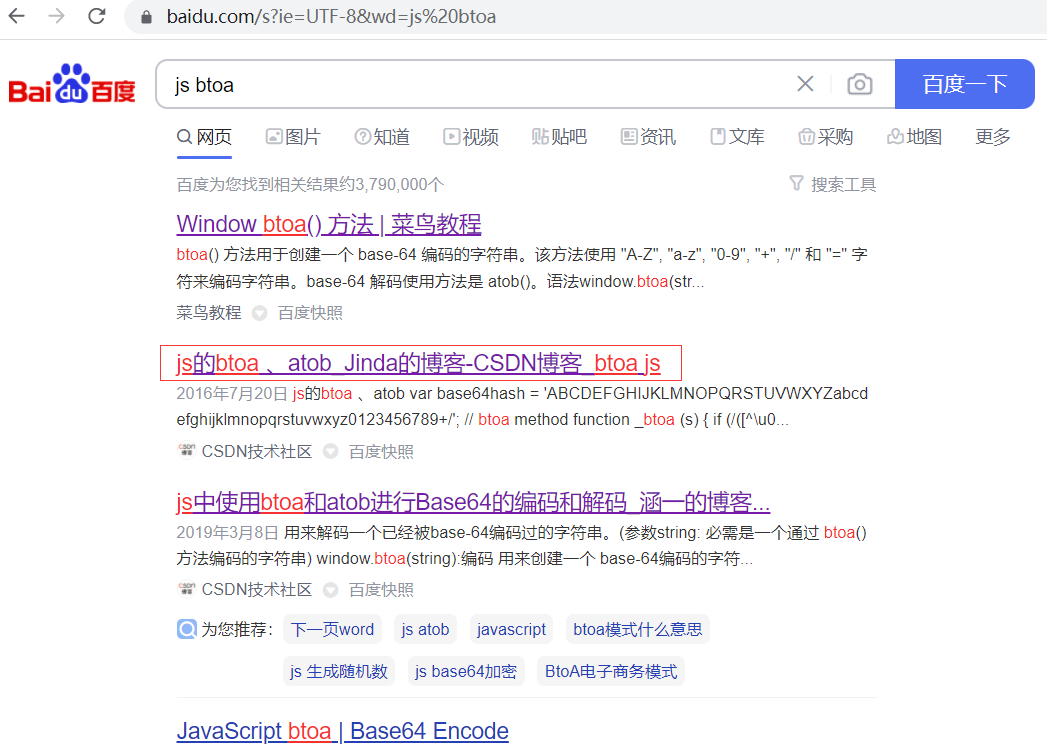Open 百度快照 for Jinda blog result

(381, 451)
